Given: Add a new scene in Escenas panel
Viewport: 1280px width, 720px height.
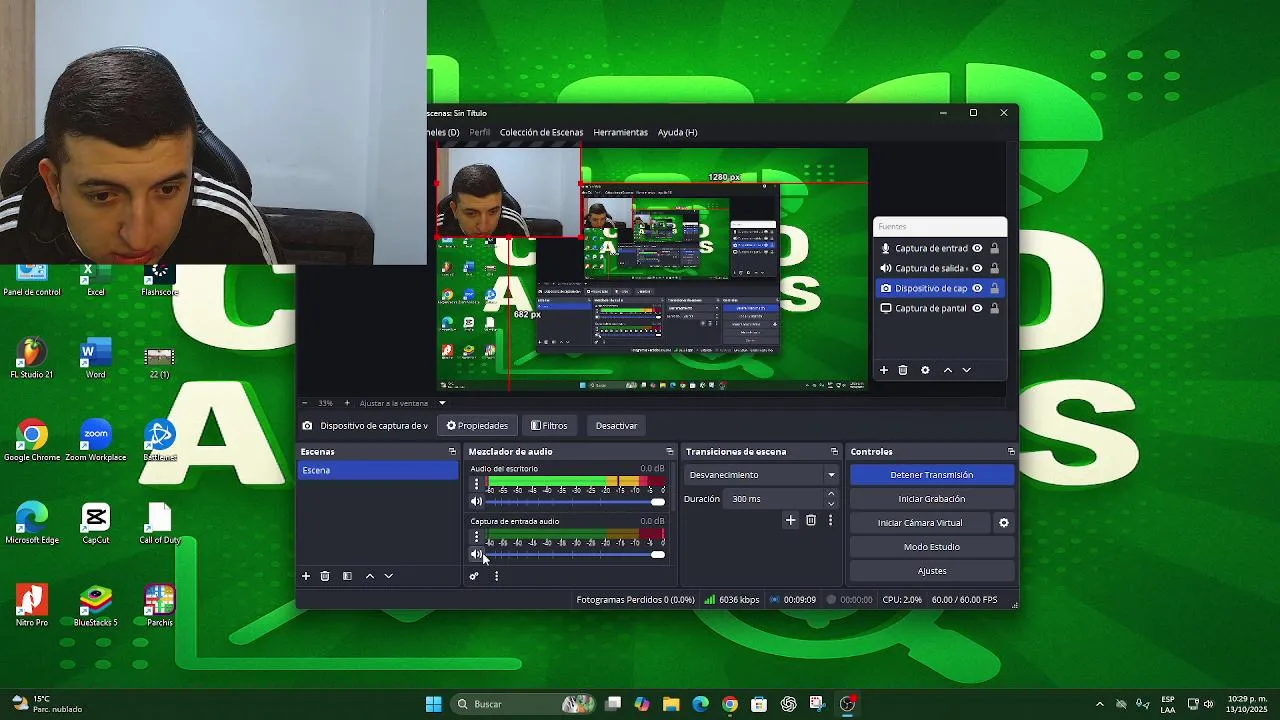Looking at the screenshot, I should coord(306,576).
